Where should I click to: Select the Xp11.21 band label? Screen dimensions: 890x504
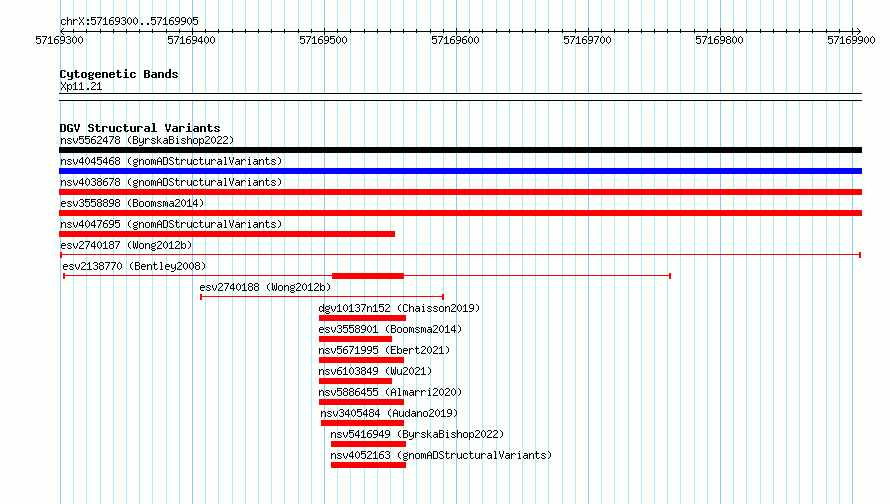[x=81, y=86]
